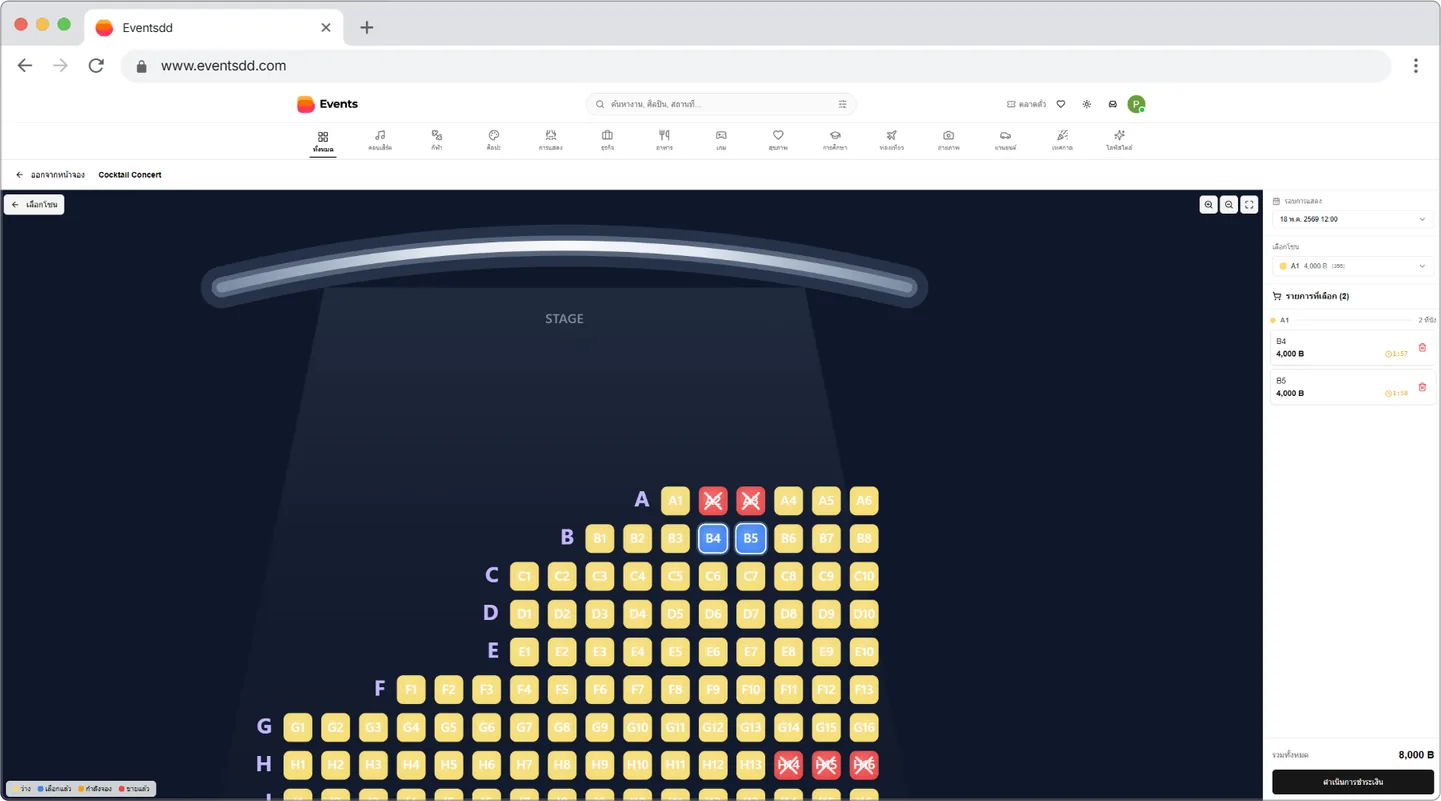The image size is (1441, 801).
Task: Open the ตลาดตั๋ว ticket market link
Action: tap(1027, 104)
